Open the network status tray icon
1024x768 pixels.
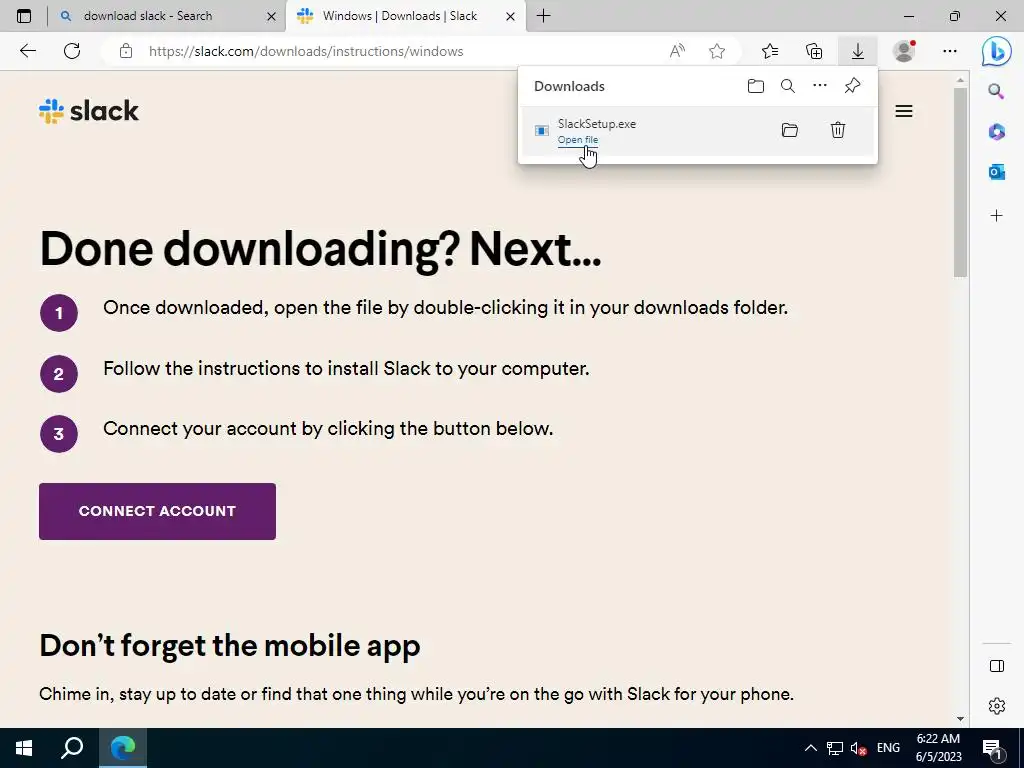click(835, 748)
